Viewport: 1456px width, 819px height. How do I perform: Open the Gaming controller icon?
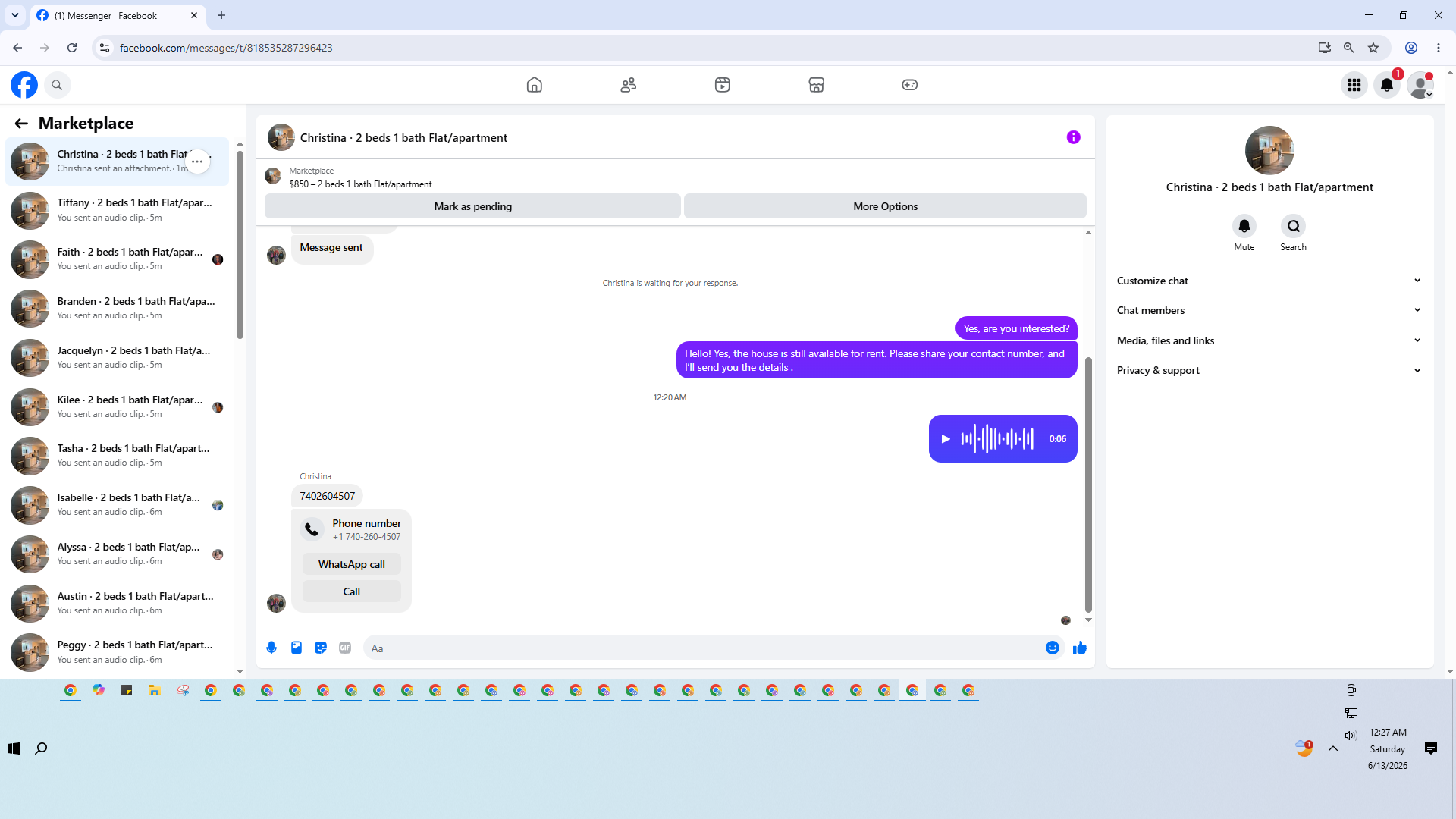pyautogui.click(x=910, y=85)
